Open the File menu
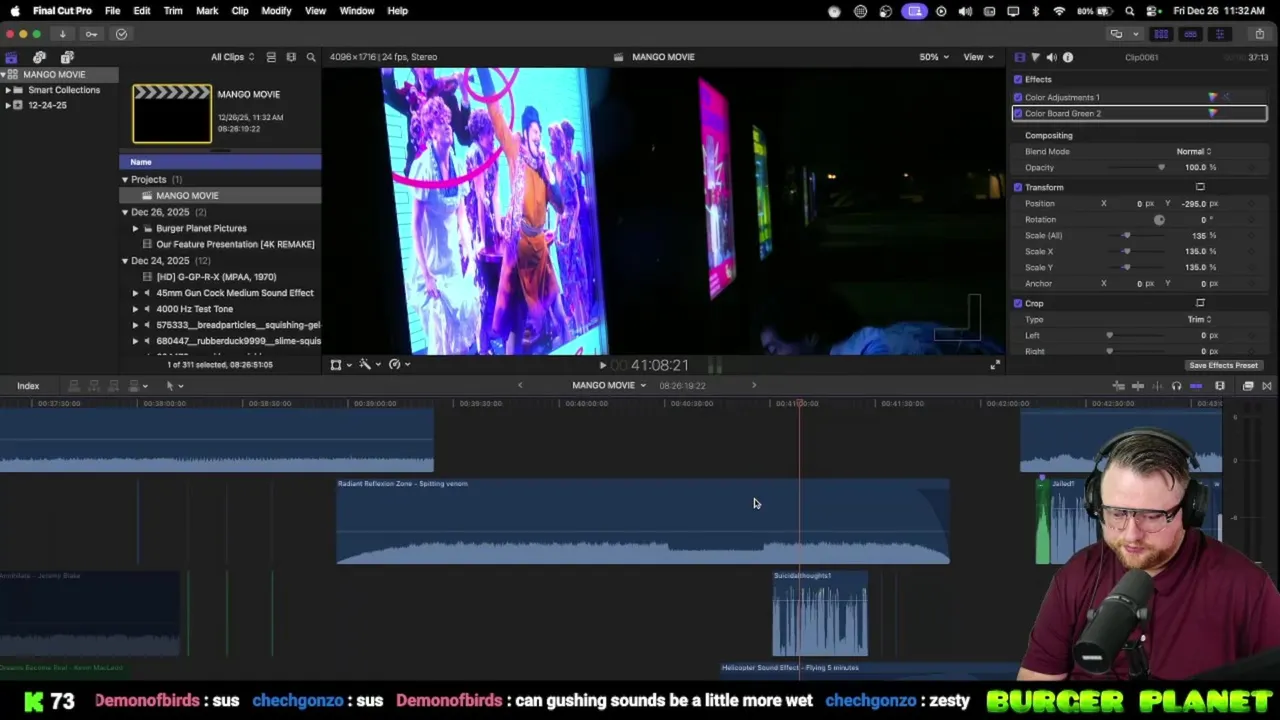The width and height of the screenshot is (1280, 720). [x=112, y=11]
